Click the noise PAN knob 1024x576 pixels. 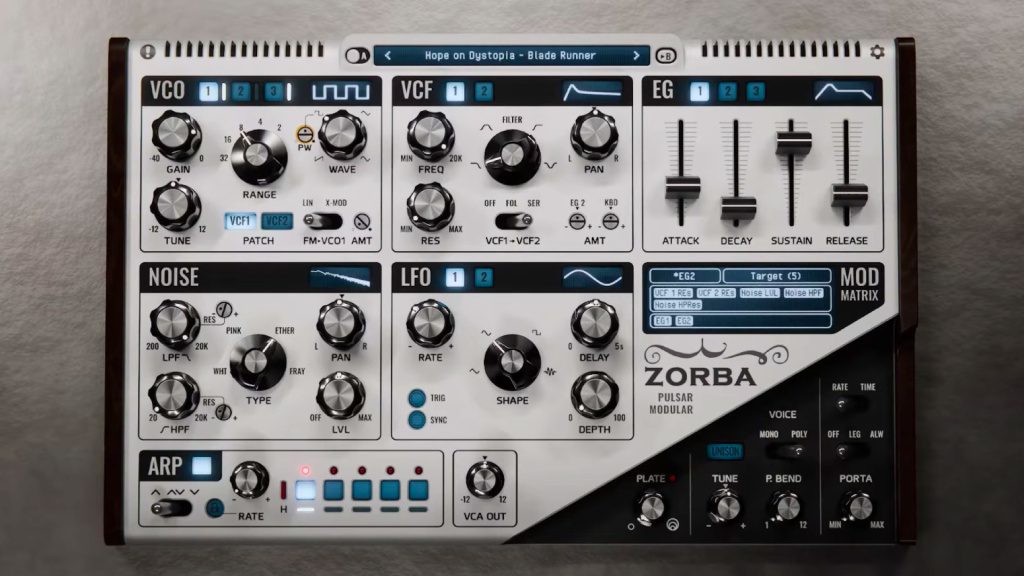click(x=340, y=323)
